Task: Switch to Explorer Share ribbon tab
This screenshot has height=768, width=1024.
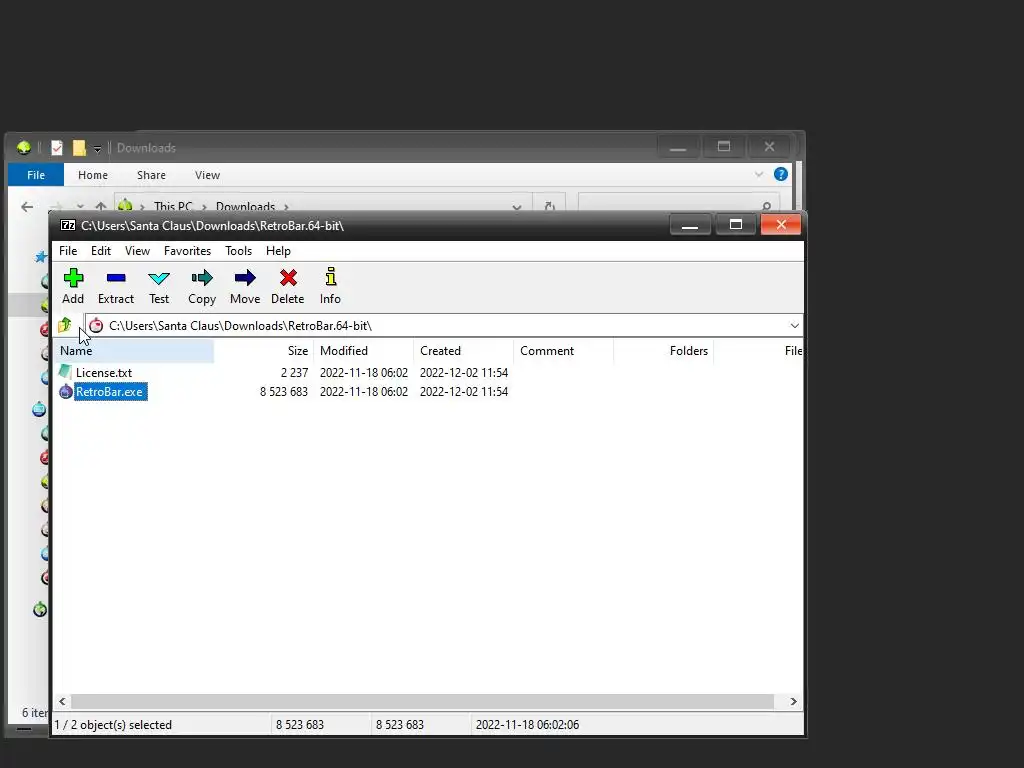Action: 151,175
